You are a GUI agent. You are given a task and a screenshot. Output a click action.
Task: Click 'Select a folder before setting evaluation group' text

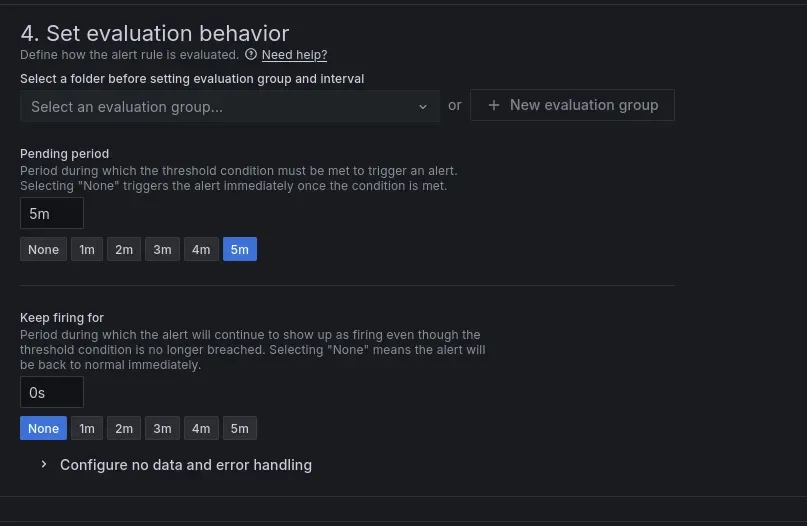click(x=192, y=79)
